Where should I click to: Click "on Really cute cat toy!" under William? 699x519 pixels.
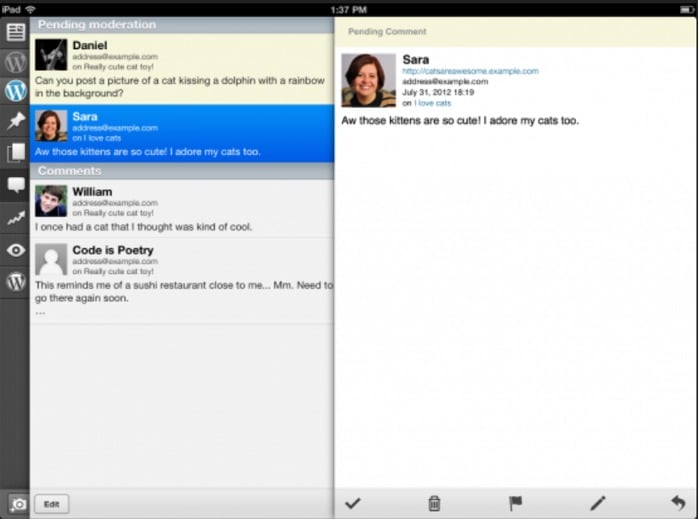click(113, 213)
